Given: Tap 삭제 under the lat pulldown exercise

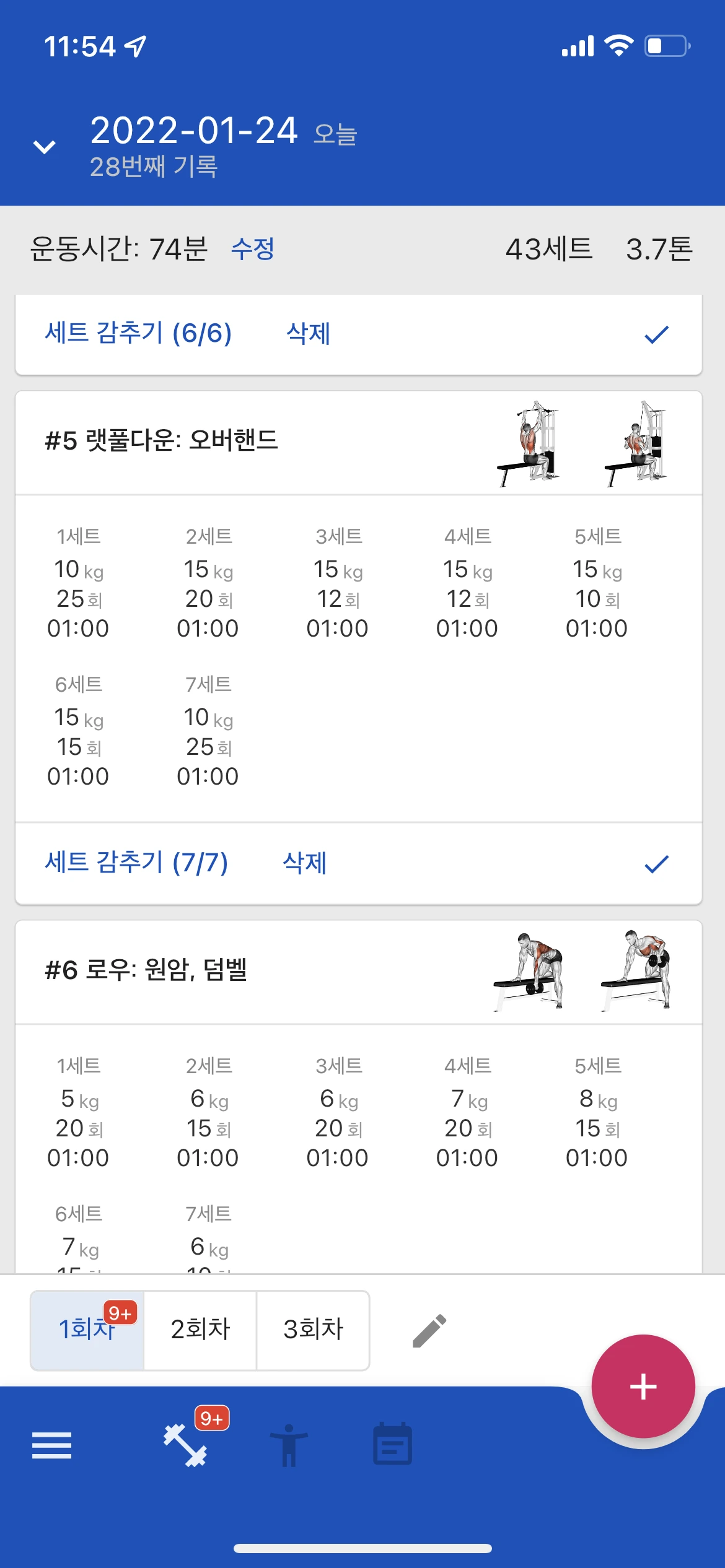Looking at the screenshot, I should pyautogui.click(x=304, y=863).
